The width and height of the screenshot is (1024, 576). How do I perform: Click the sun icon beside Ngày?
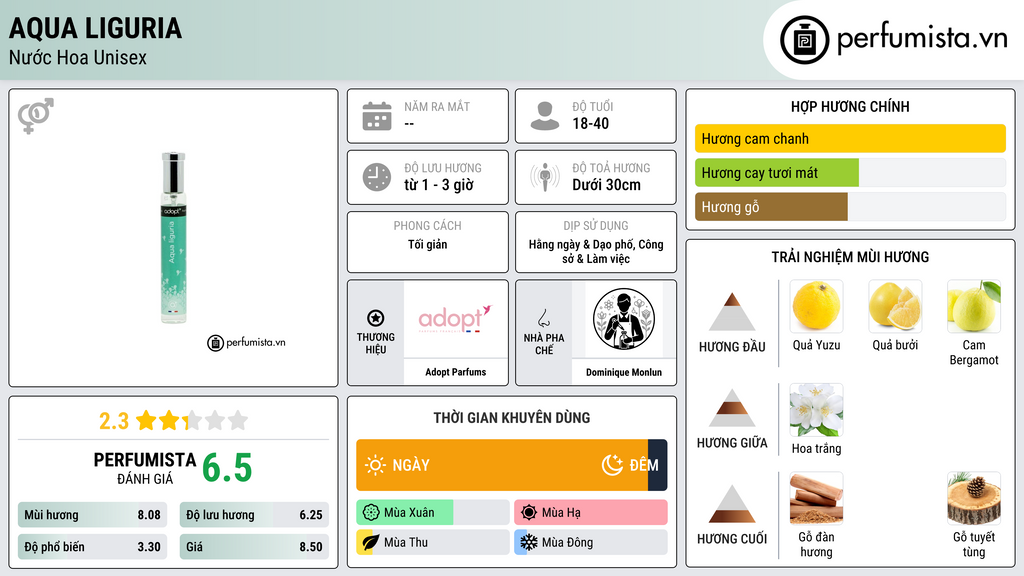click(x=375, y=465)
